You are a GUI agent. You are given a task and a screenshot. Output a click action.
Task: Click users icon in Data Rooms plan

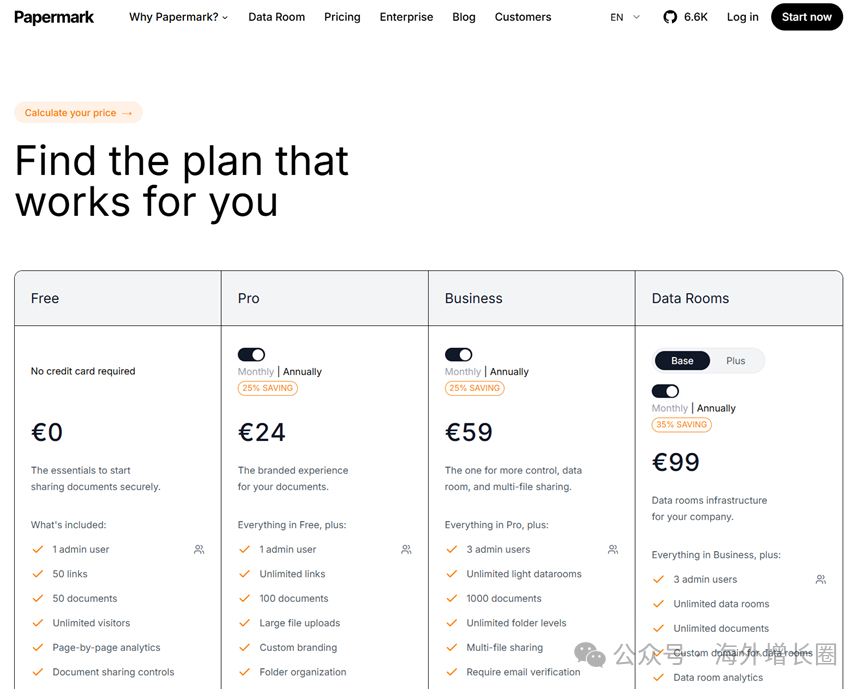point(821,579)
